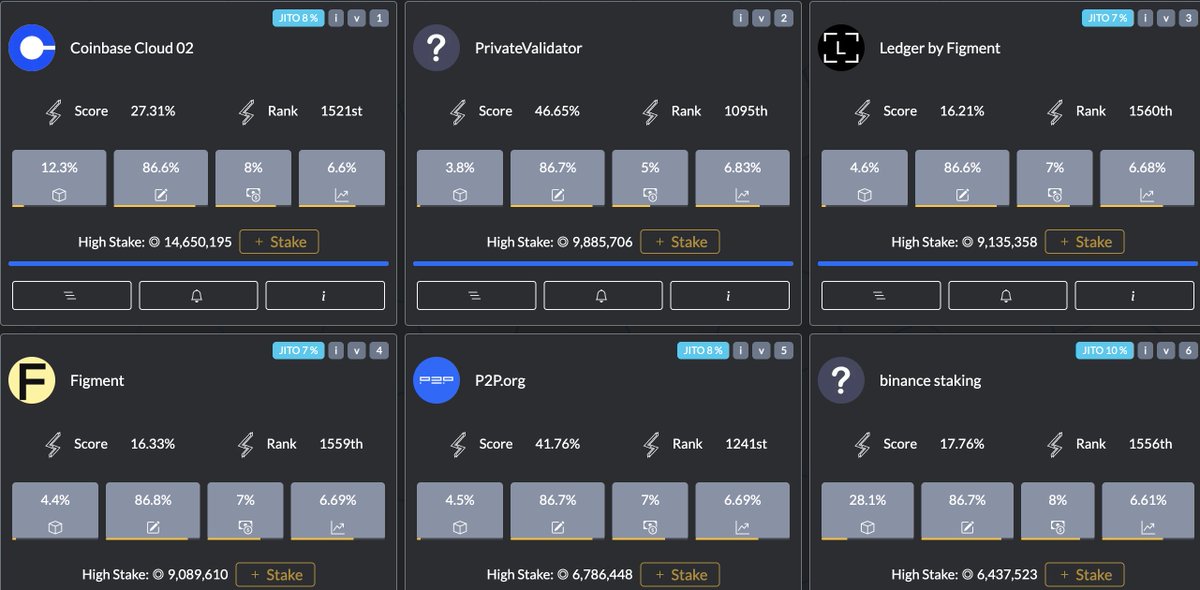The height and width of the screenshot is (590, 1200).
Task: Click the 'v' badge on PrivateValidator header
Action: click(x=762, y=17)
